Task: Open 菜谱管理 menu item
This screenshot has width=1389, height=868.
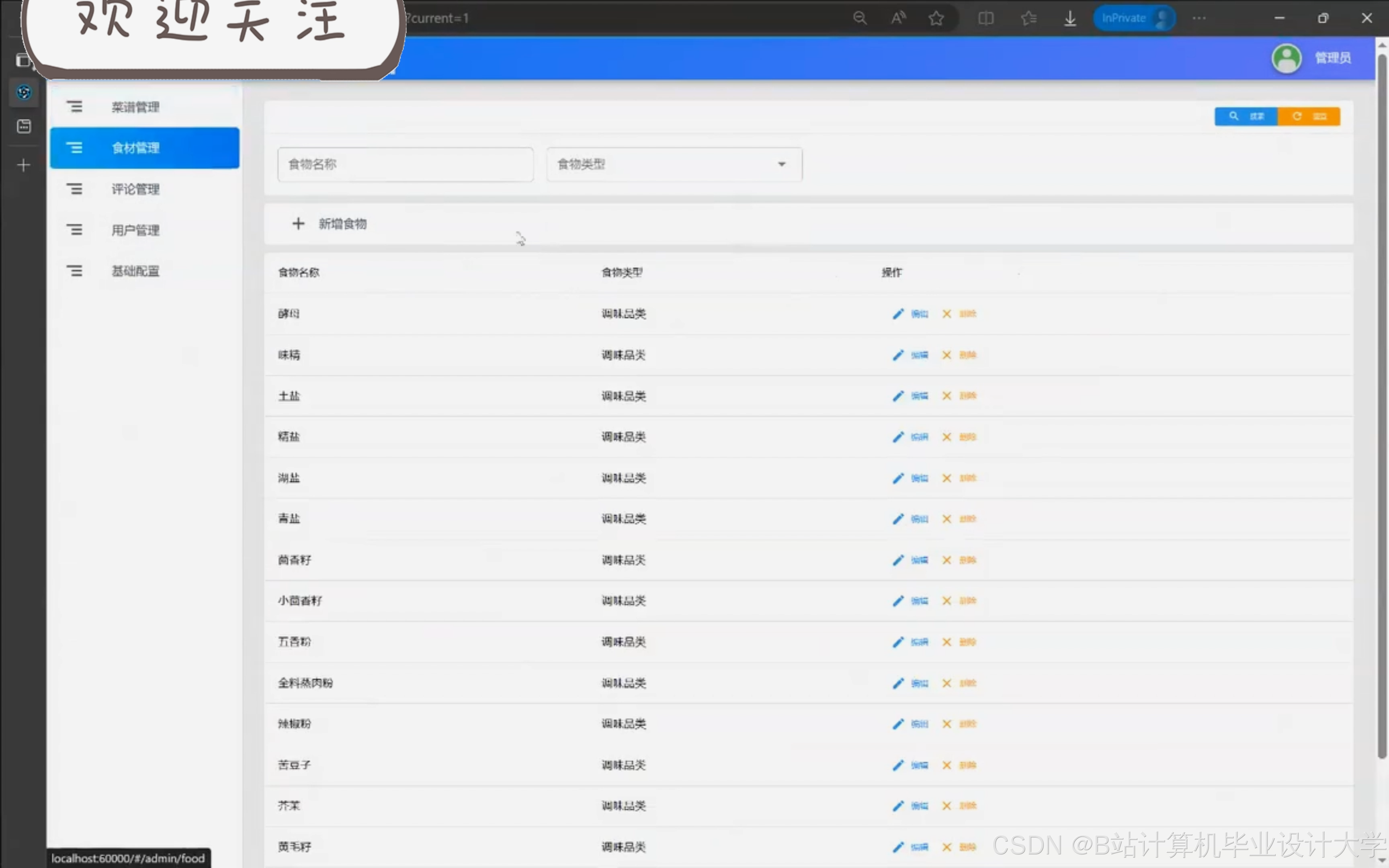Action: click(x=136, y=107)
